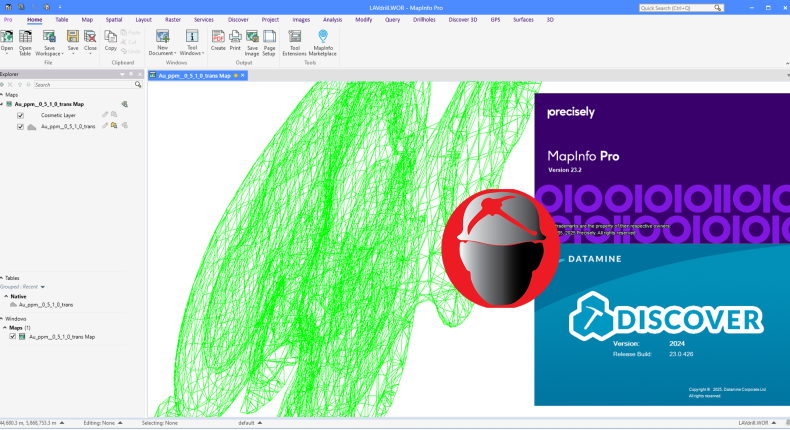Image resolution: width=790 pixels, height=430 pixels.
Task: Open the Editing: None dropdown in status bar
Action: click(x=120, y=423)
